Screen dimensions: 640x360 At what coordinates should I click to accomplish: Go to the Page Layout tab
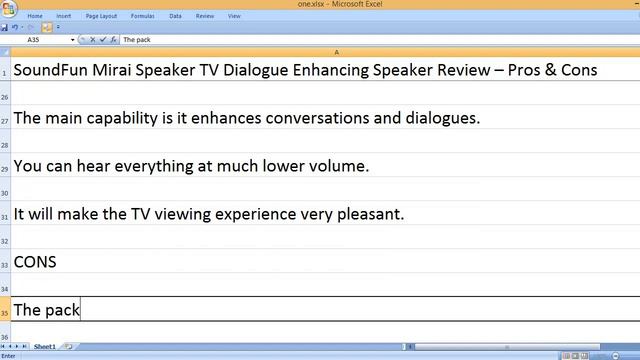(101, 16)
